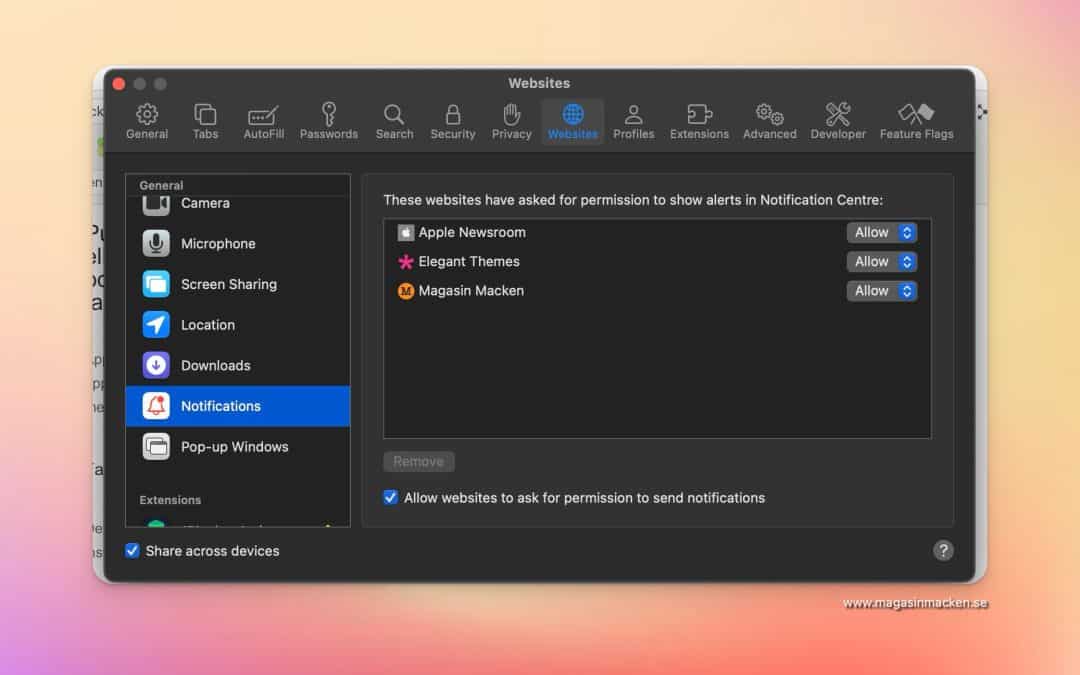The width and height of the screenshot is (1080, 675).
Task: Open the General preferences gear icon
Action: pos(147,115)
